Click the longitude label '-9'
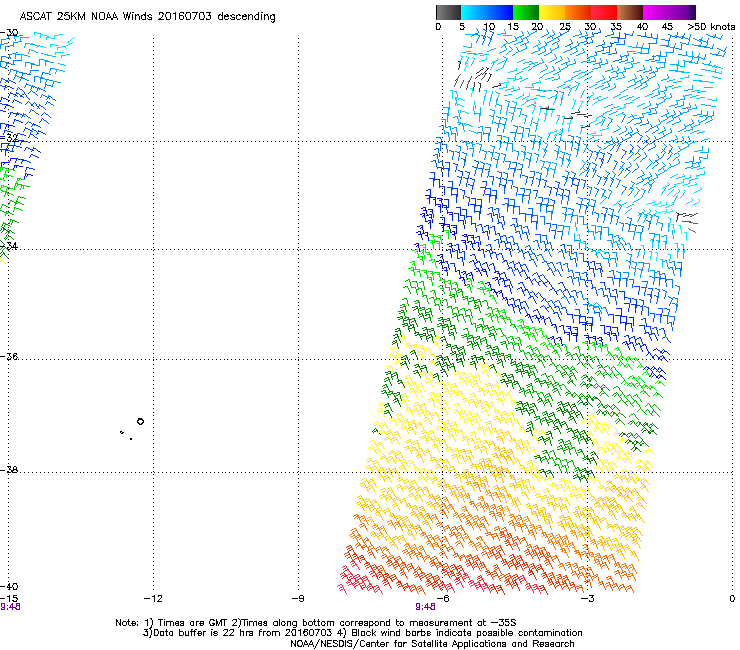Screen dimensions: 740x650 298,599
